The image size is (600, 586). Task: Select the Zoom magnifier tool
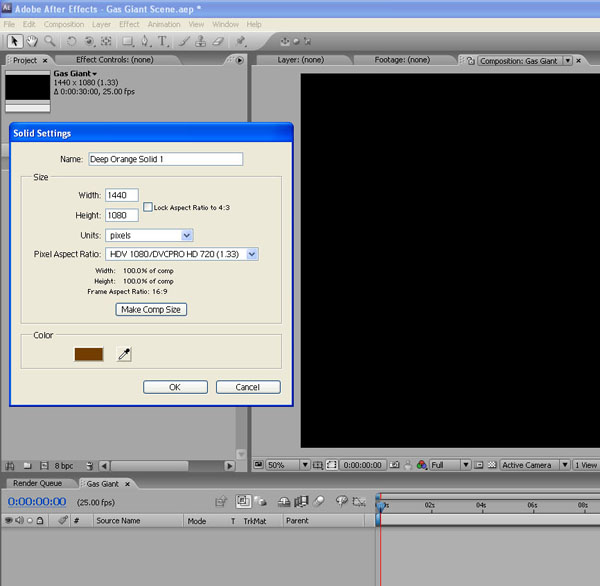pos(49,41)
